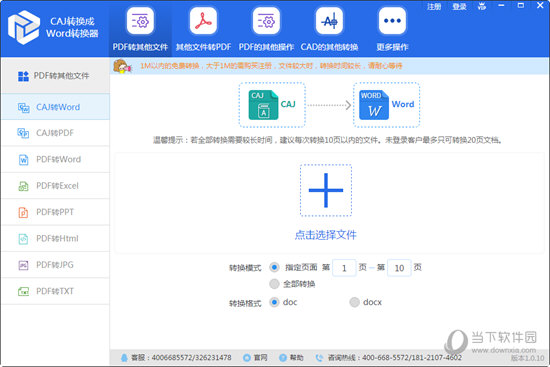Click the 帮助 question mark icon
The height and width of the screenshot is (367, 550).
click(283, 358)
